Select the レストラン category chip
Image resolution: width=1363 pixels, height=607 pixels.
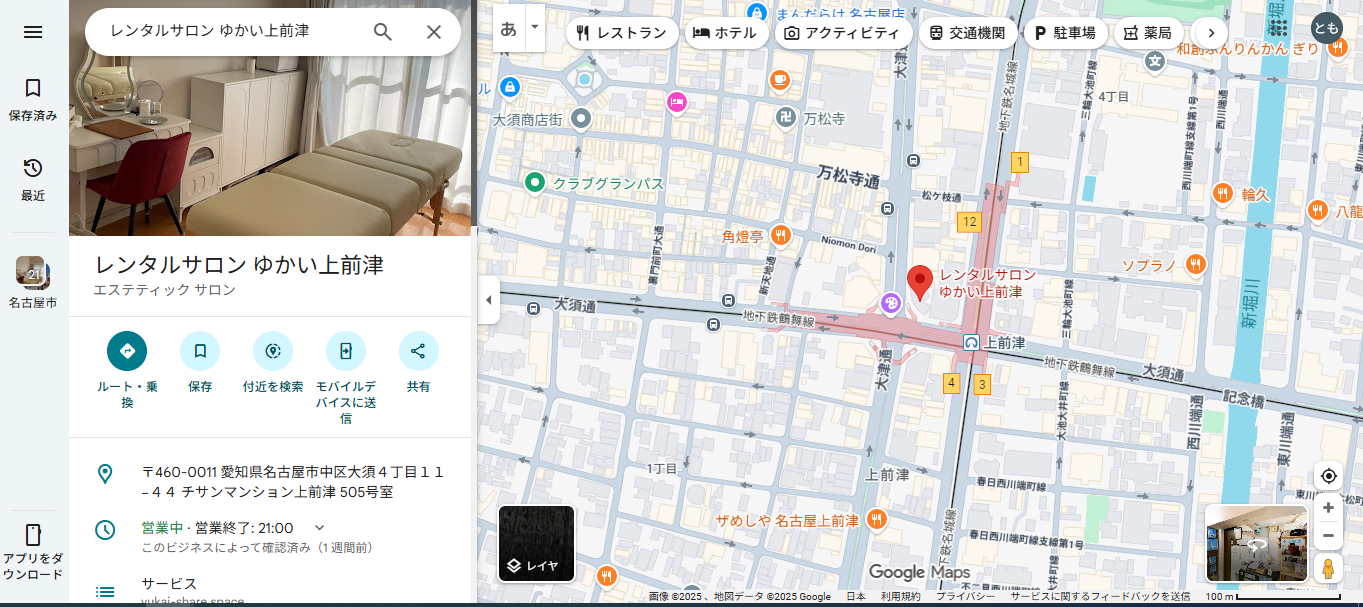click(x=621, y=33)
